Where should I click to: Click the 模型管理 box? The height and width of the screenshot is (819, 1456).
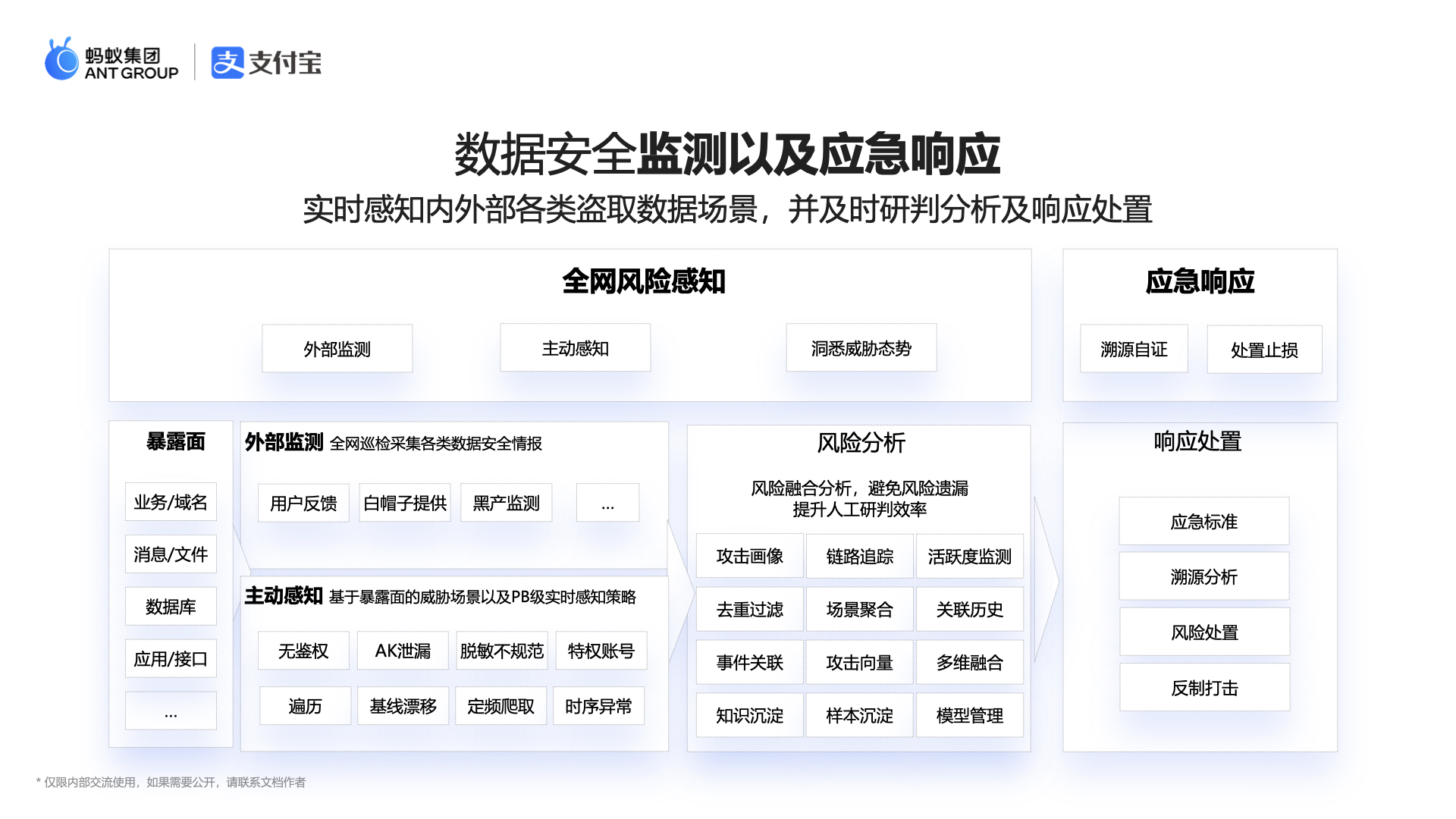click(969, 715)
